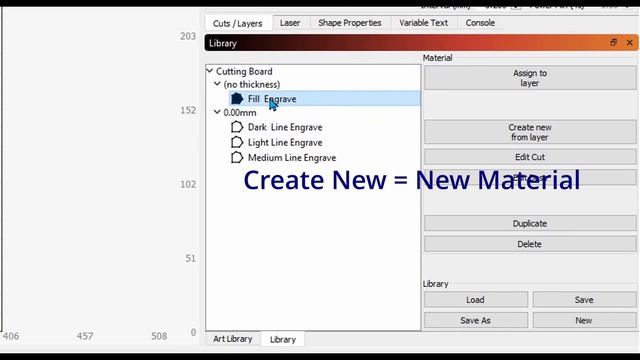
Task: Collapse the Cutting Board material node
Action: 210,71
